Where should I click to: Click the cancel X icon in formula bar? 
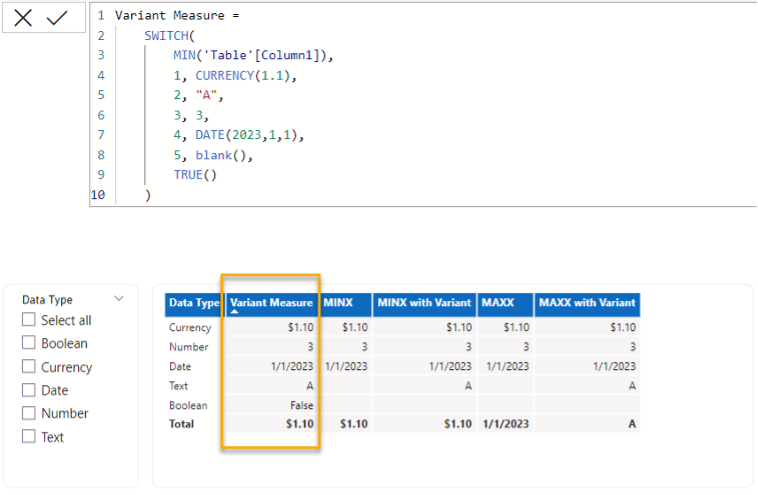click(23, 18)
